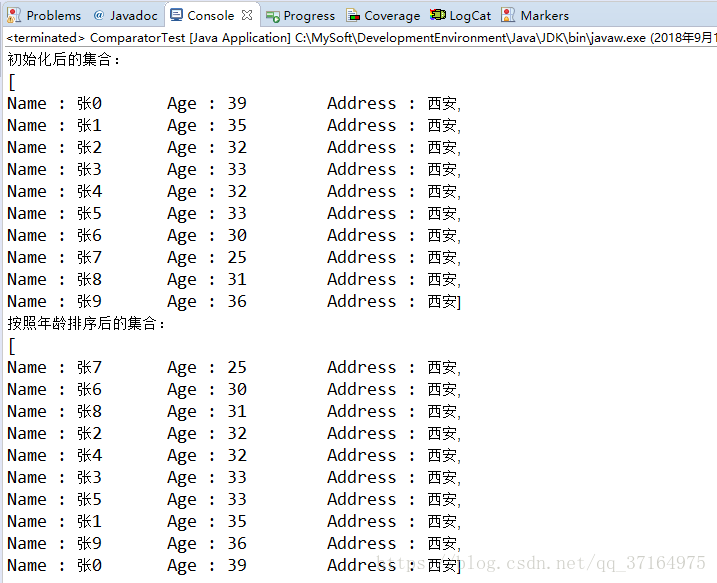Screen dimensions: 717x583
Task: Click the terminated ComparatorTest launch description
Action: pyautogui.click(x=359, y=37)
